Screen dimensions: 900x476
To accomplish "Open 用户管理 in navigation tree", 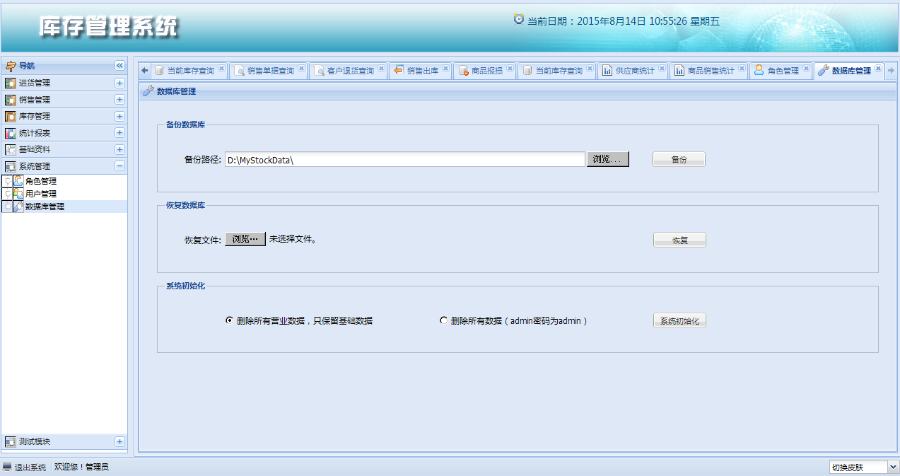I will pyautogui.click(x=41, y=194).
